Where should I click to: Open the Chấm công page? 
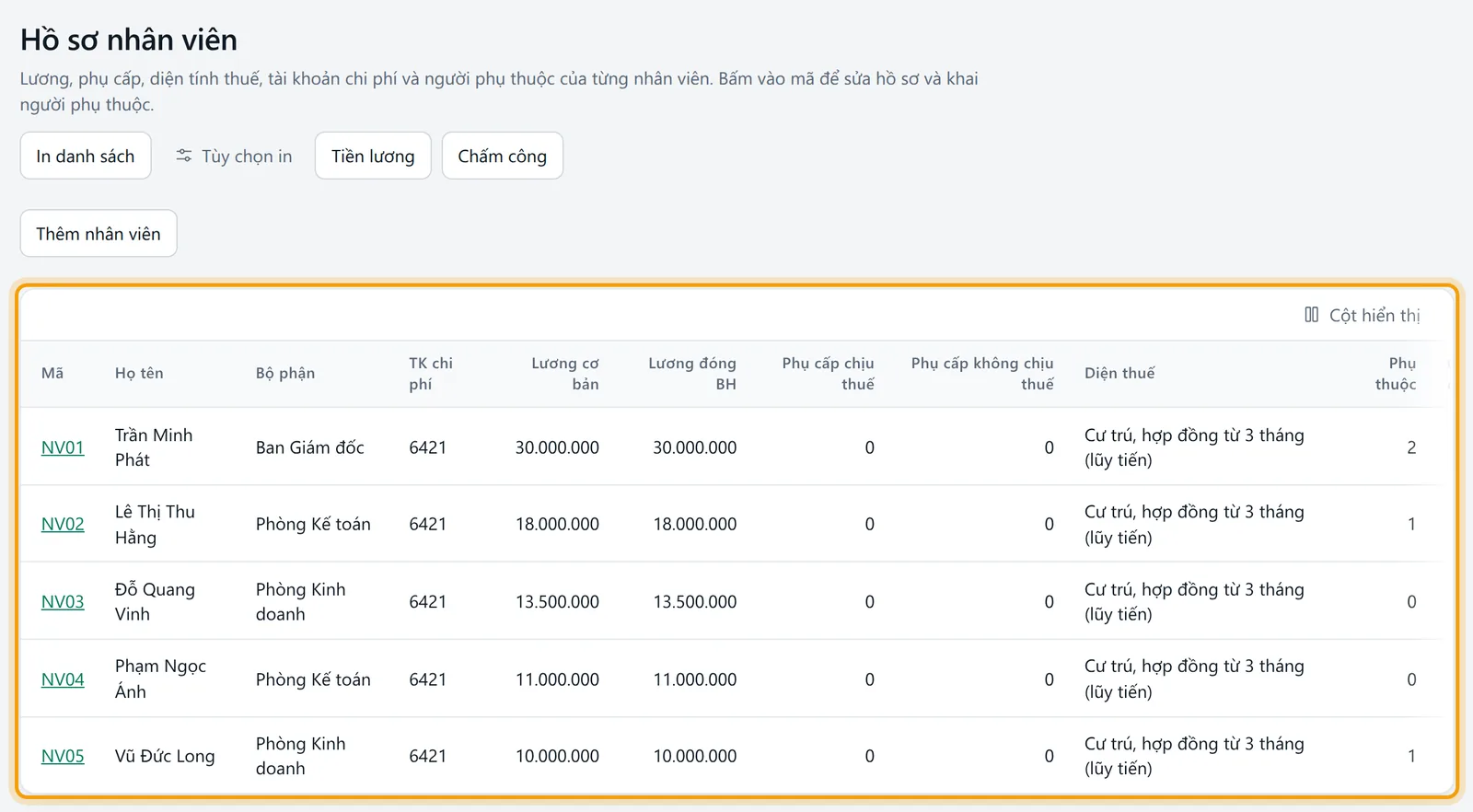(503, 156)
